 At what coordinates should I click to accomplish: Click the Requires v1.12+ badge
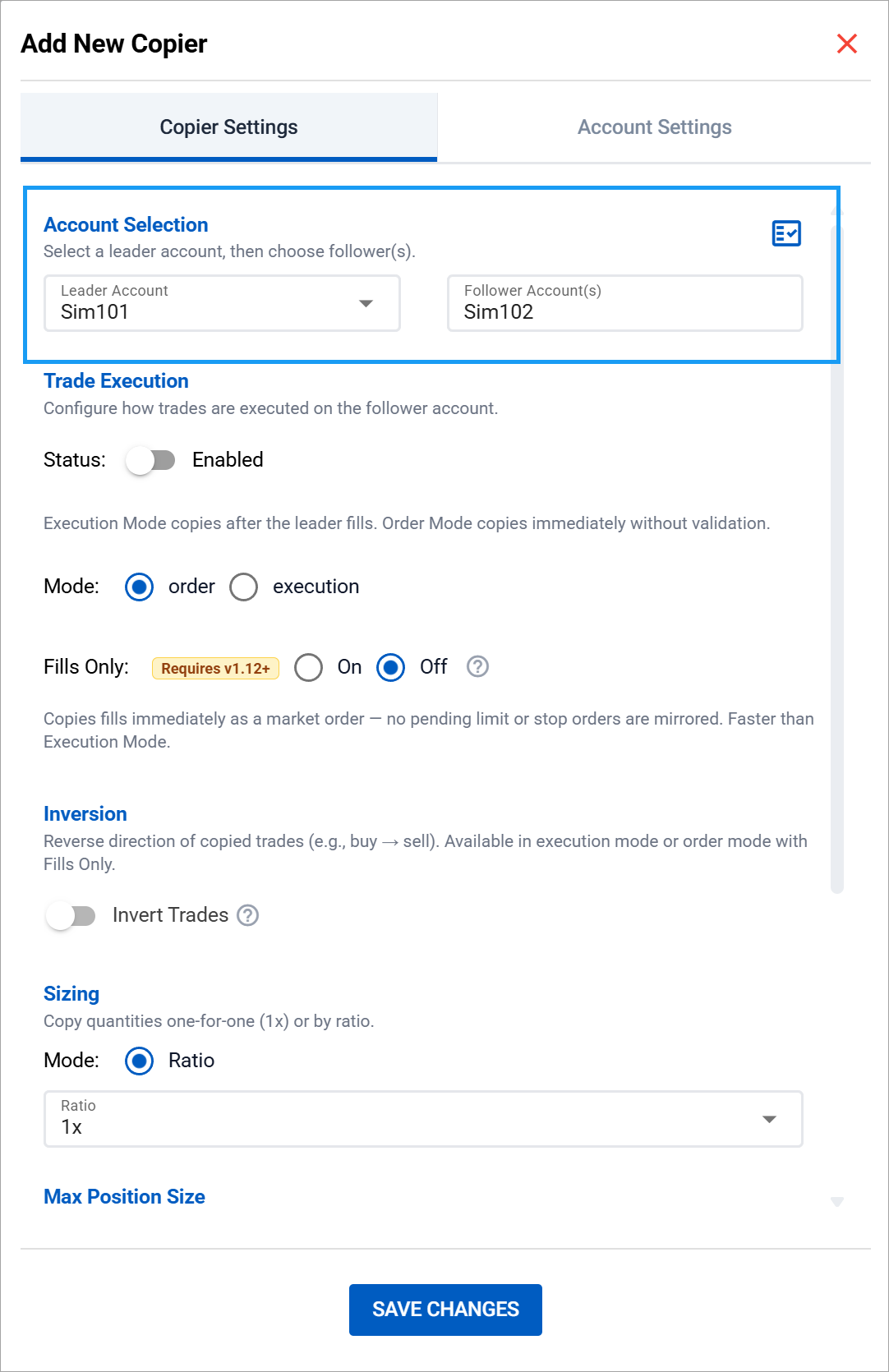(215, 668)
